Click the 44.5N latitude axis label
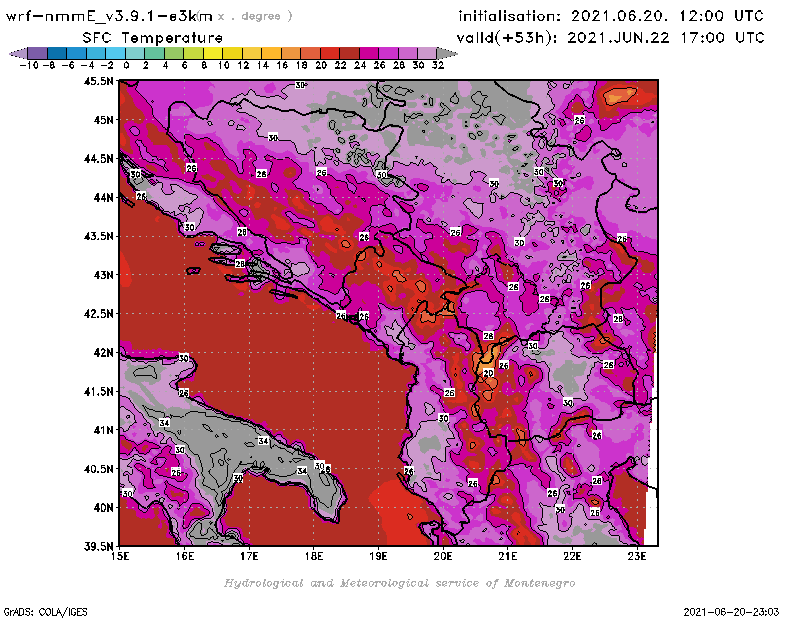The width and height of the screenshot is (800, 618). 98,159
